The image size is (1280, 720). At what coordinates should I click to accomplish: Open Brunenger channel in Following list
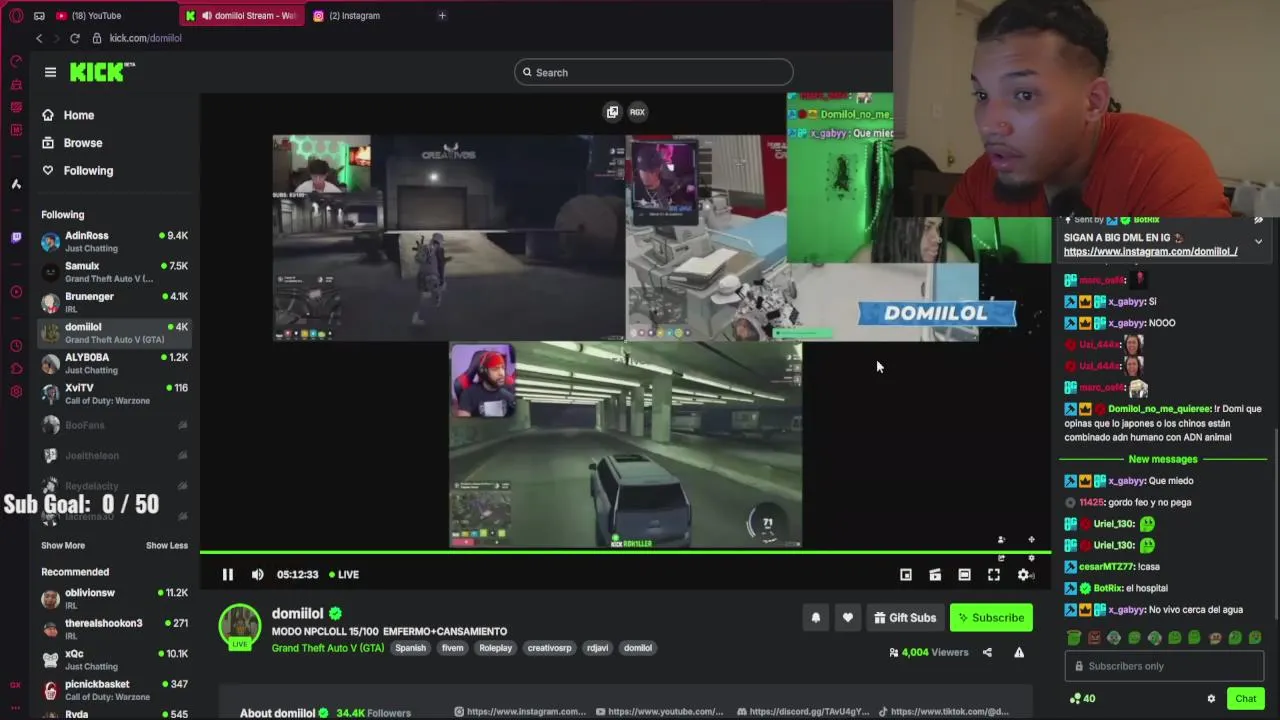[114, 302]
